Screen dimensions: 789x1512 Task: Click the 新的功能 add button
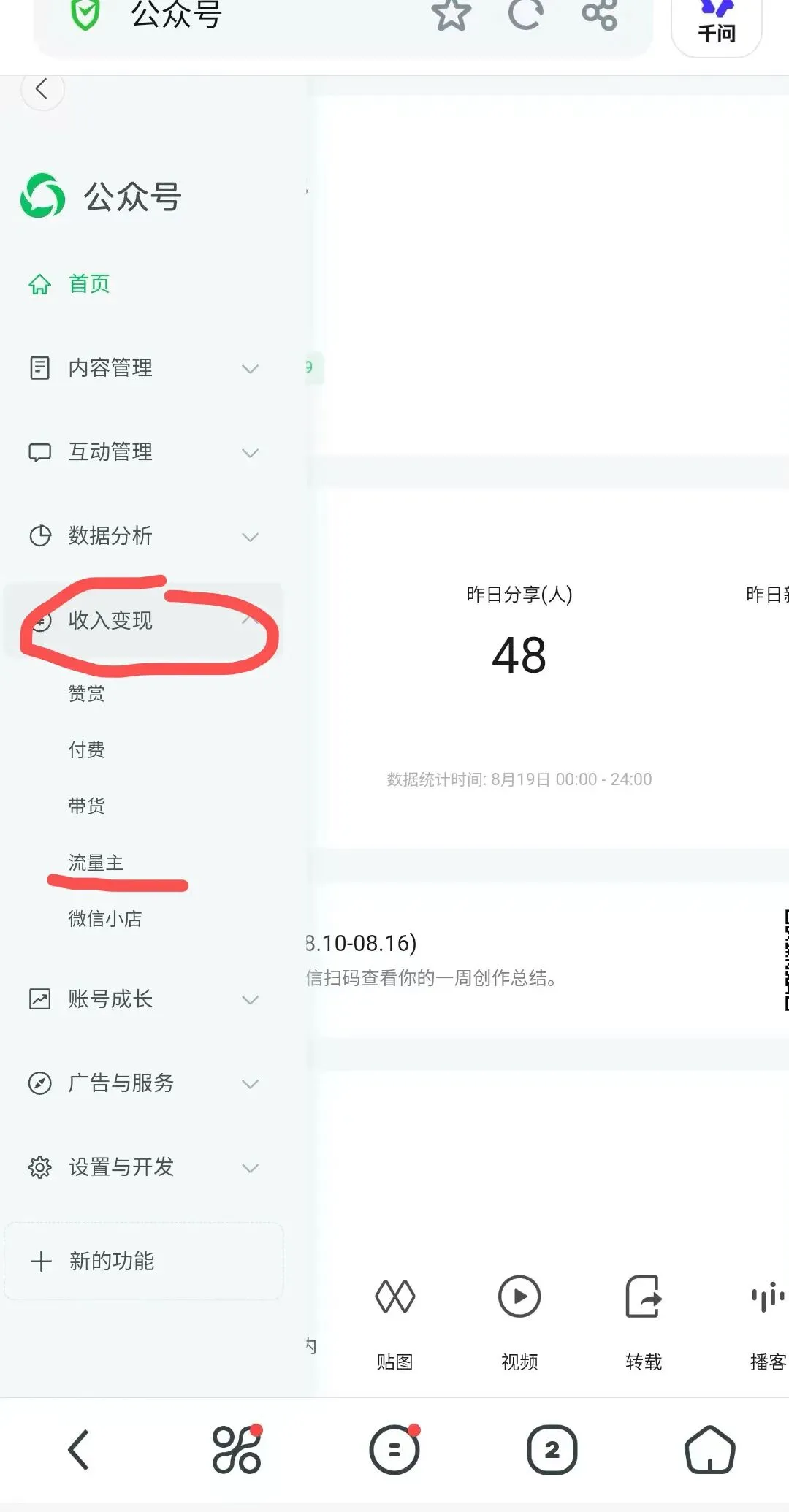pyautogui.click(x=143, y=1261)
